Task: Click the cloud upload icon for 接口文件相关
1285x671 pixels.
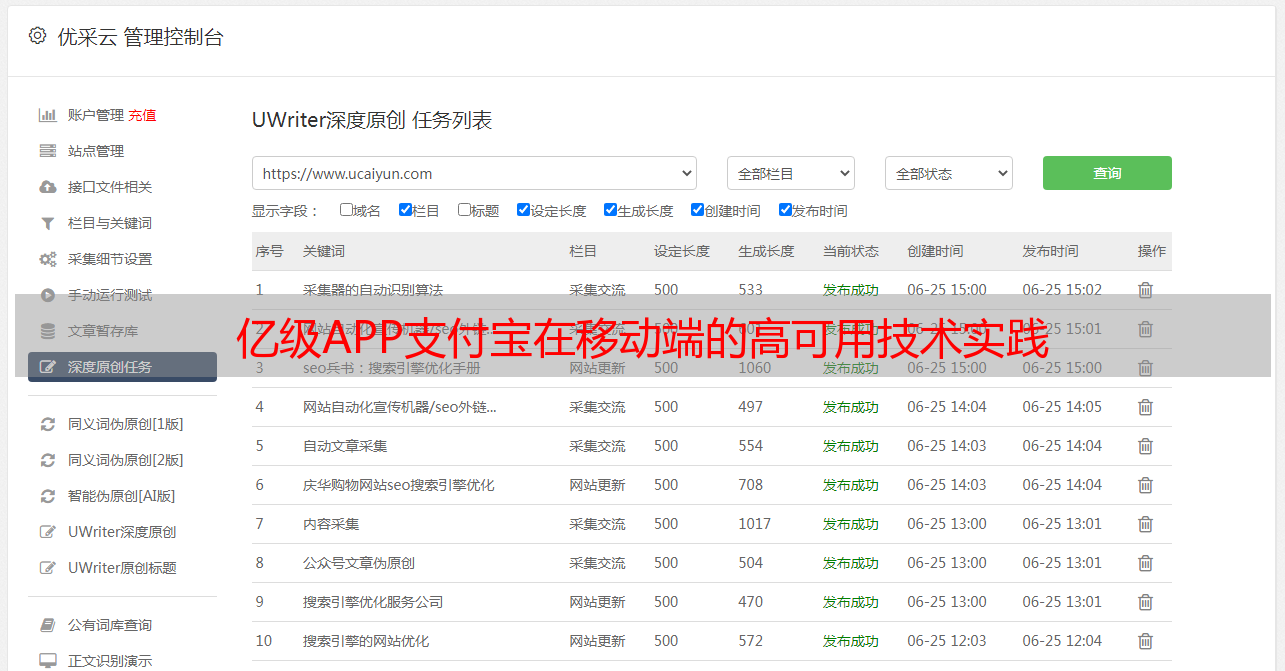Action: pos(47,187)
